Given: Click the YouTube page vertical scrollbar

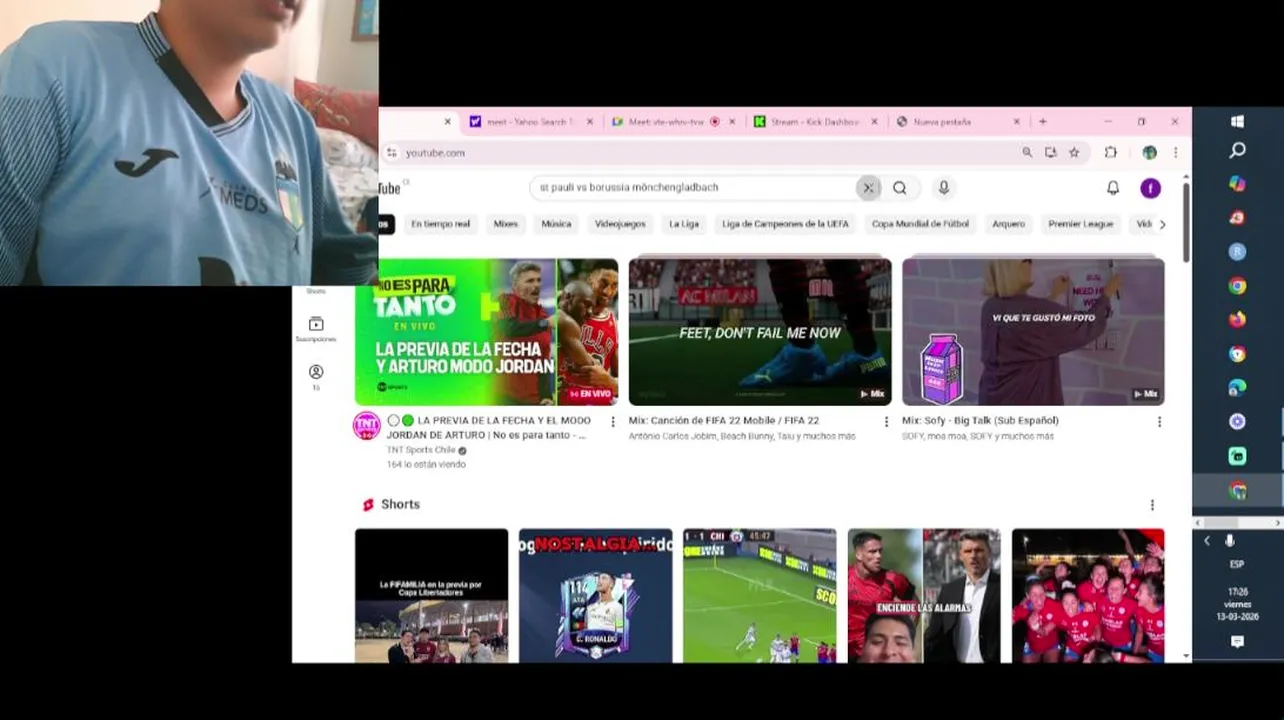Looking at the screenshot, I should (1186, 224).
